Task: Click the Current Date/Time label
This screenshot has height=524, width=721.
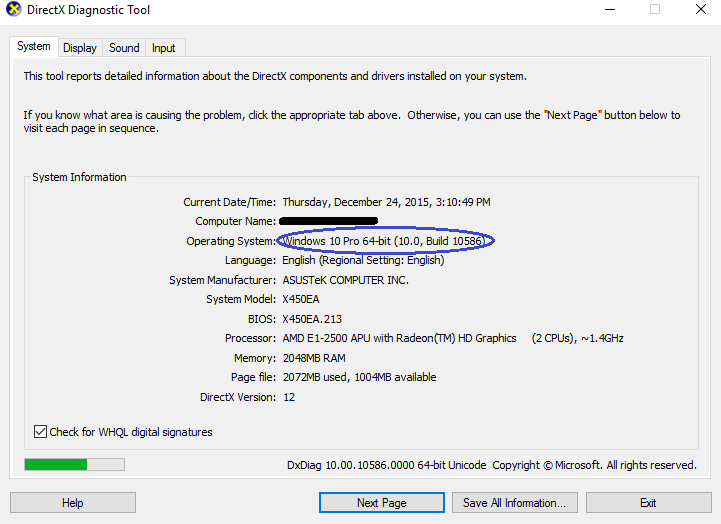Action: (x=229, y=202)
